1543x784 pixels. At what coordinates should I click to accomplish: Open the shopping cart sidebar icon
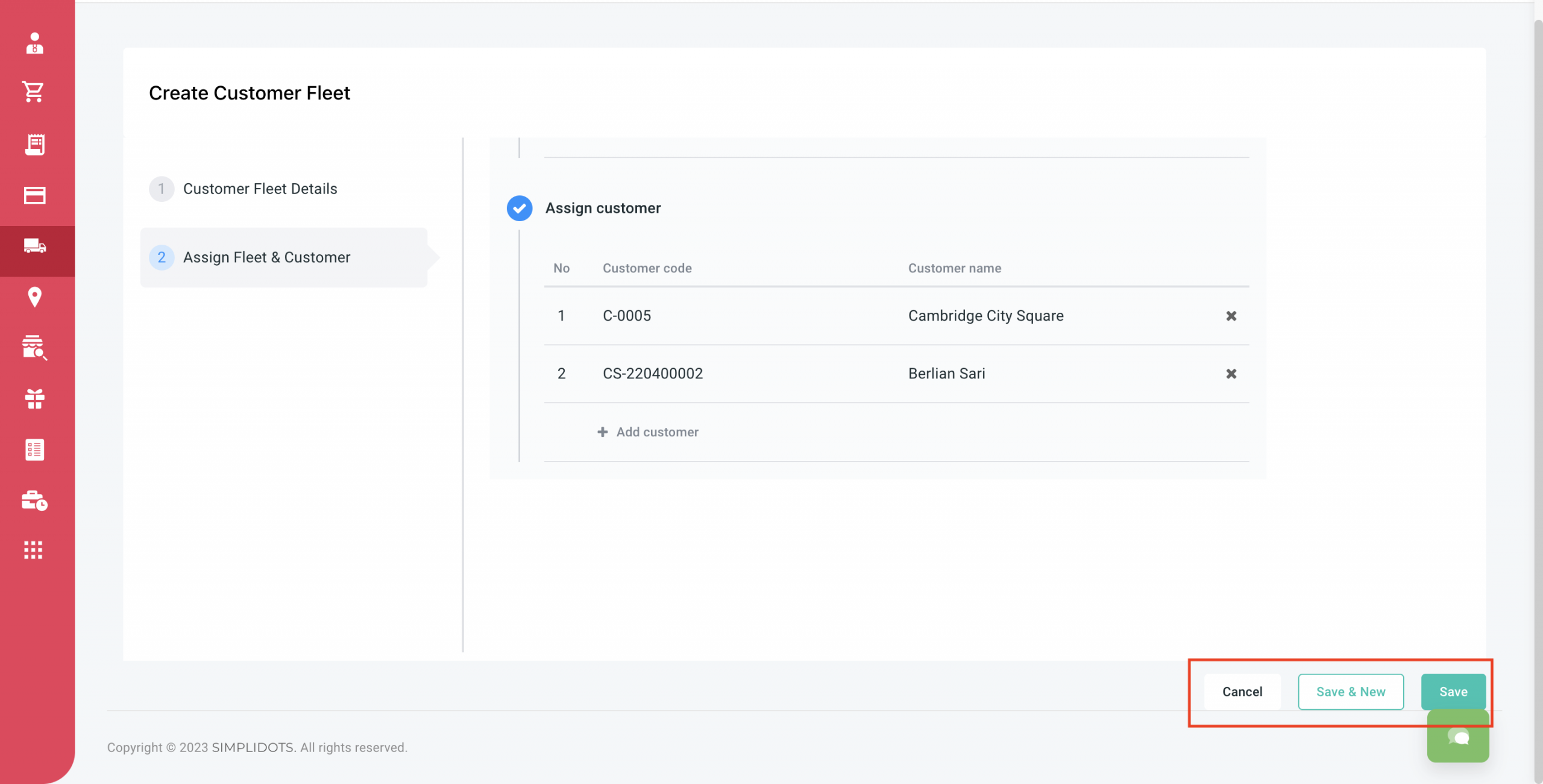[33, 92]
